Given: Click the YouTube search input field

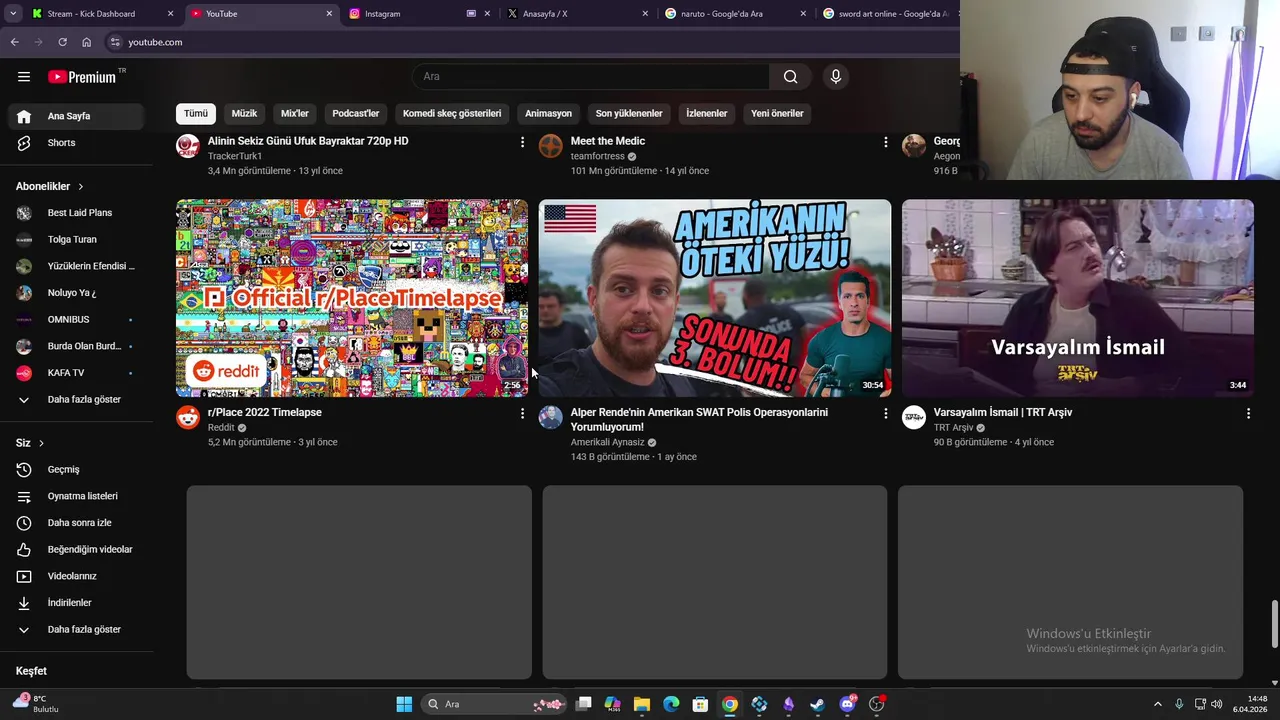Looking at the screenshot, I should (x=591, y=77).
